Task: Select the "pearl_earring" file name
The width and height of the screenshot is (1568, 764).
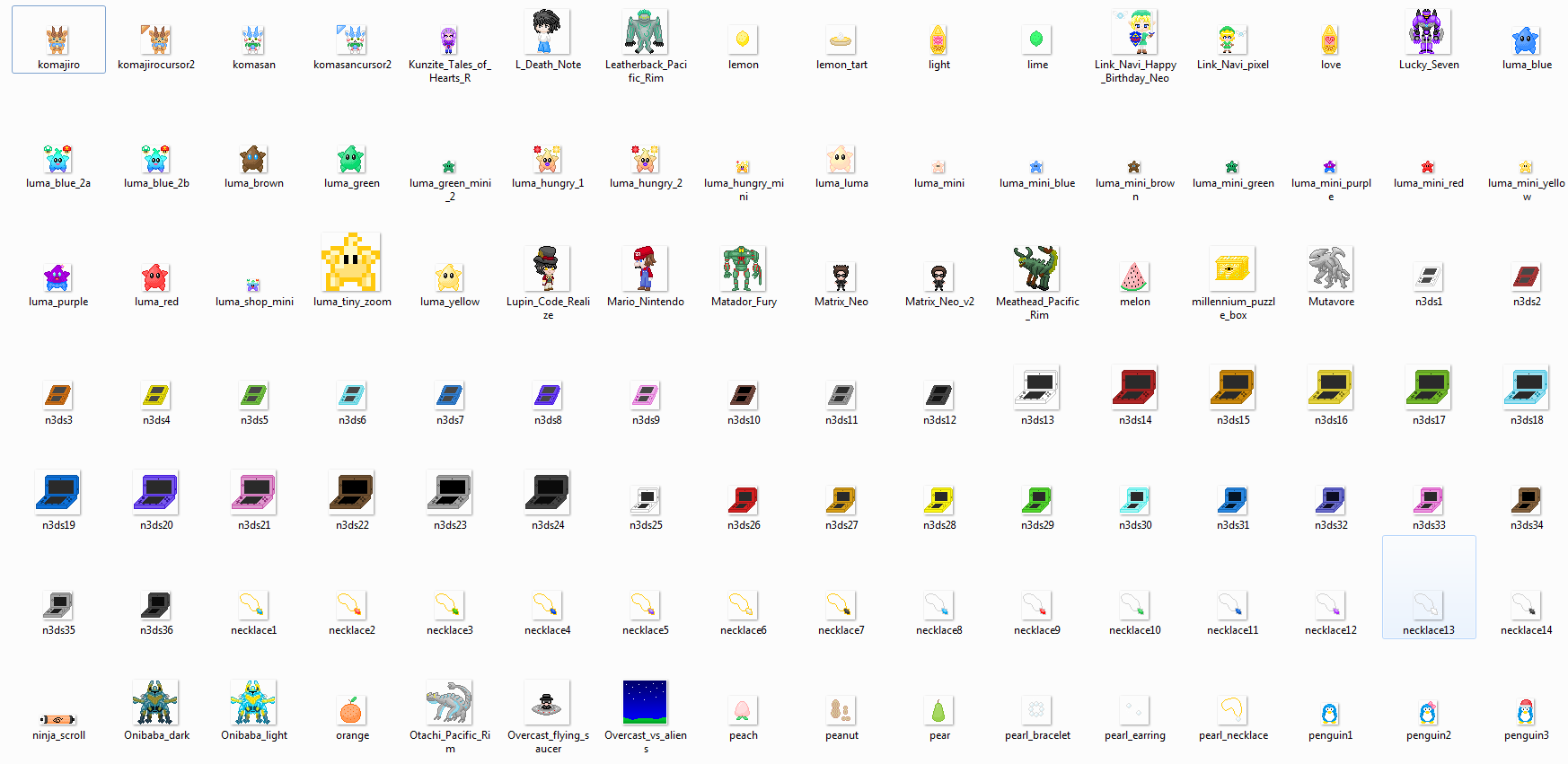Action: tap(1134, 735)
